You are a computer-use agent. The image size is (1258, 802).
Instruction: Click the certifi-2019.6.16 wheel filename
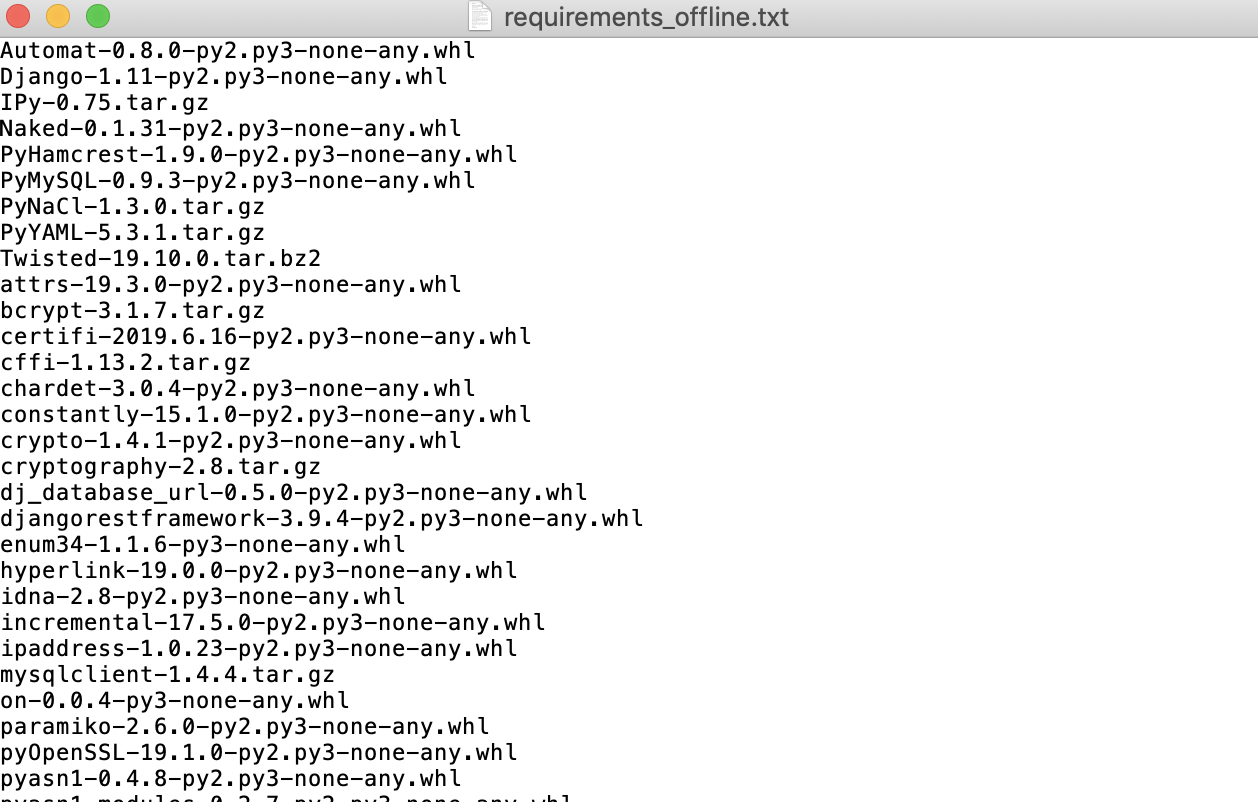[x=266, y=336]
